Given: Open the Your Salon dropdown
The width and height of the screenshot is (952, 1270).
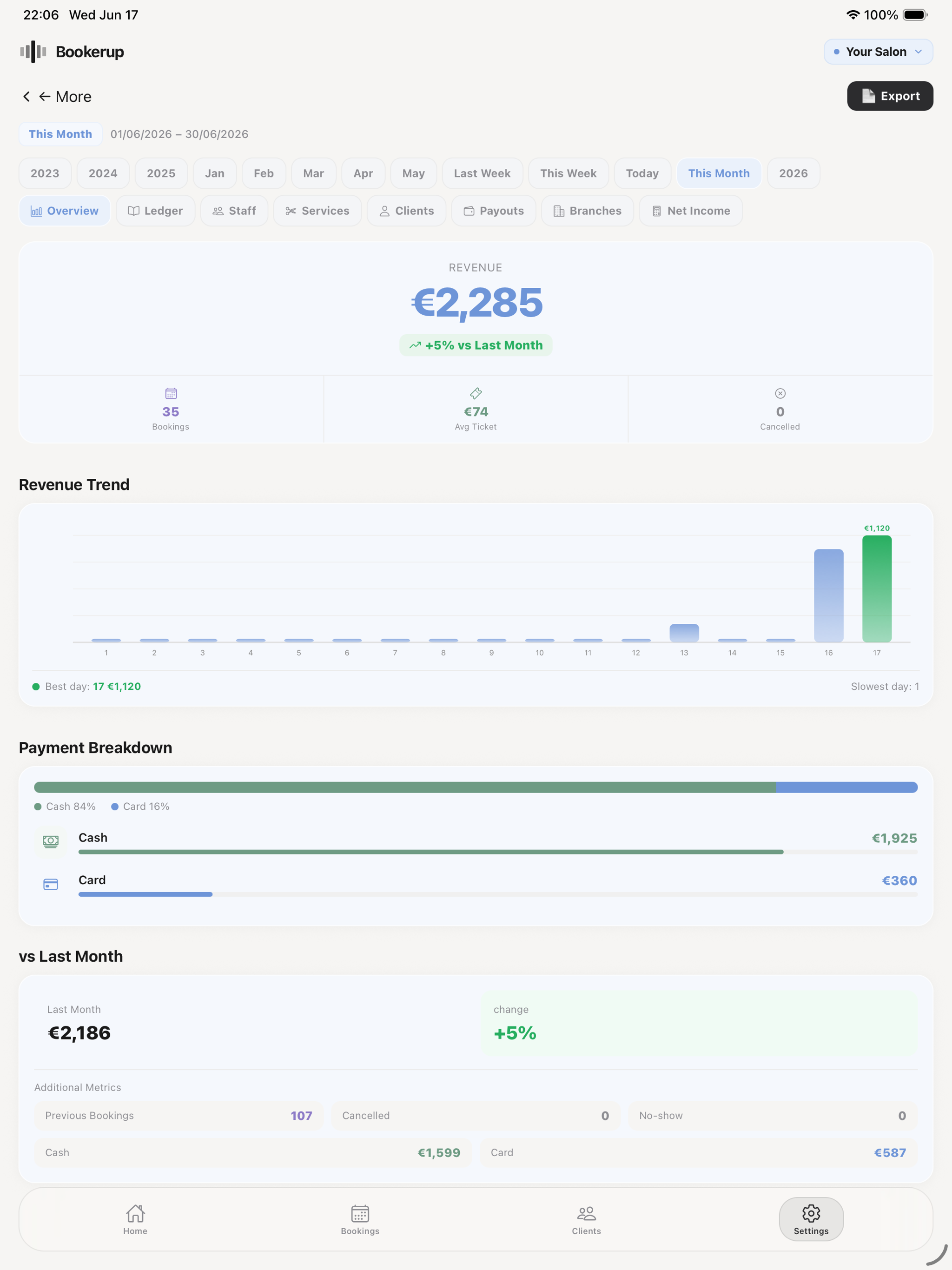Looking at the screenshot, I should [878, 52].
